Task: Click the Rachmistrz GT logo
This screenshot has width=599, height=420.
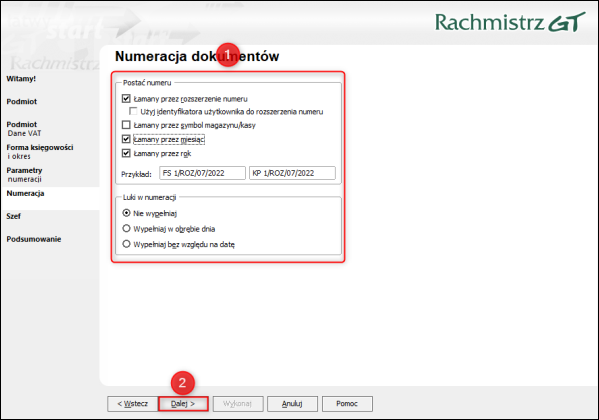Action: (x=510, y=22)
